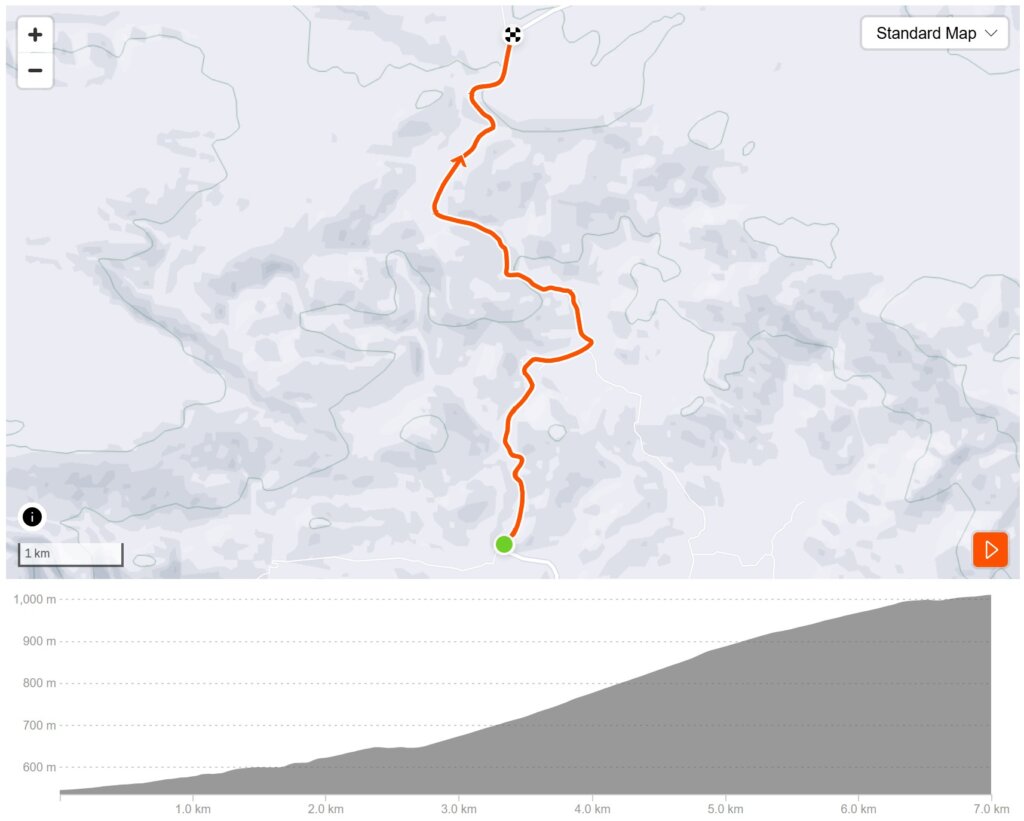Click the 1,000 m elevation label
Image resolution: width=1024 pixels, height=821 pixels.
33,599
